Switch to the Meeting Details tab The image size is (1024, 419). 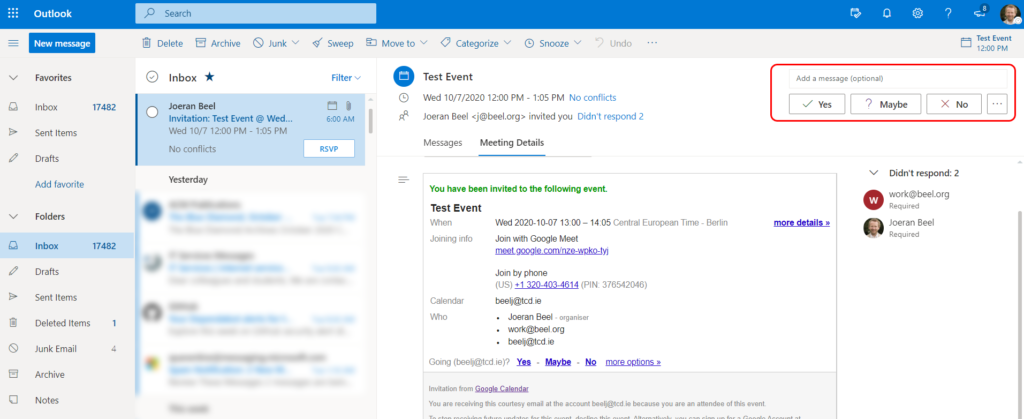(x=512, y=142)
